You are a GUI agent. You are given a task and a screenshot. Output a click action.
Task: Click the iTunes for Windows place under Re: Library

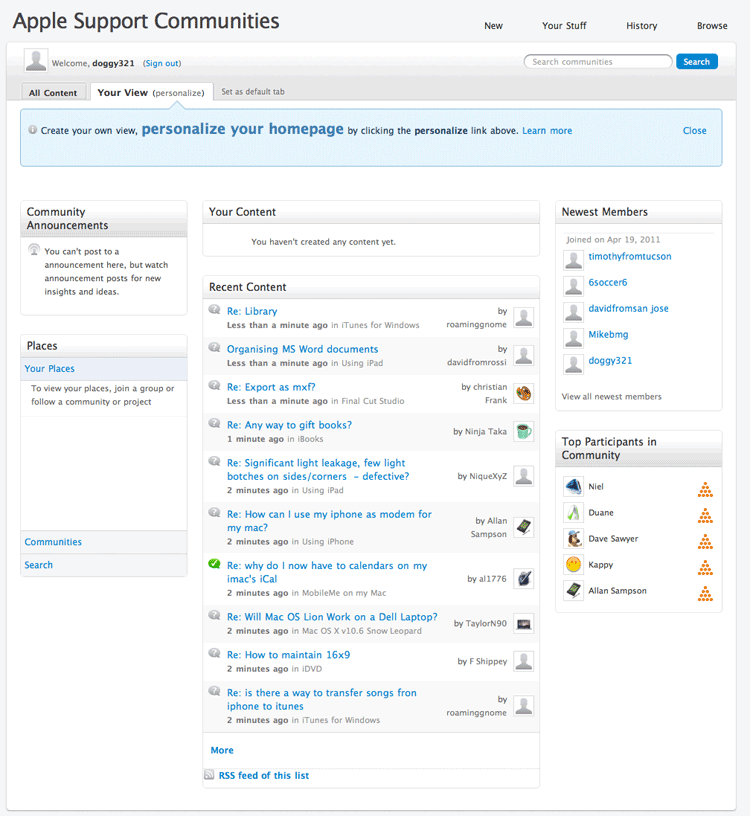coord(380,325)
